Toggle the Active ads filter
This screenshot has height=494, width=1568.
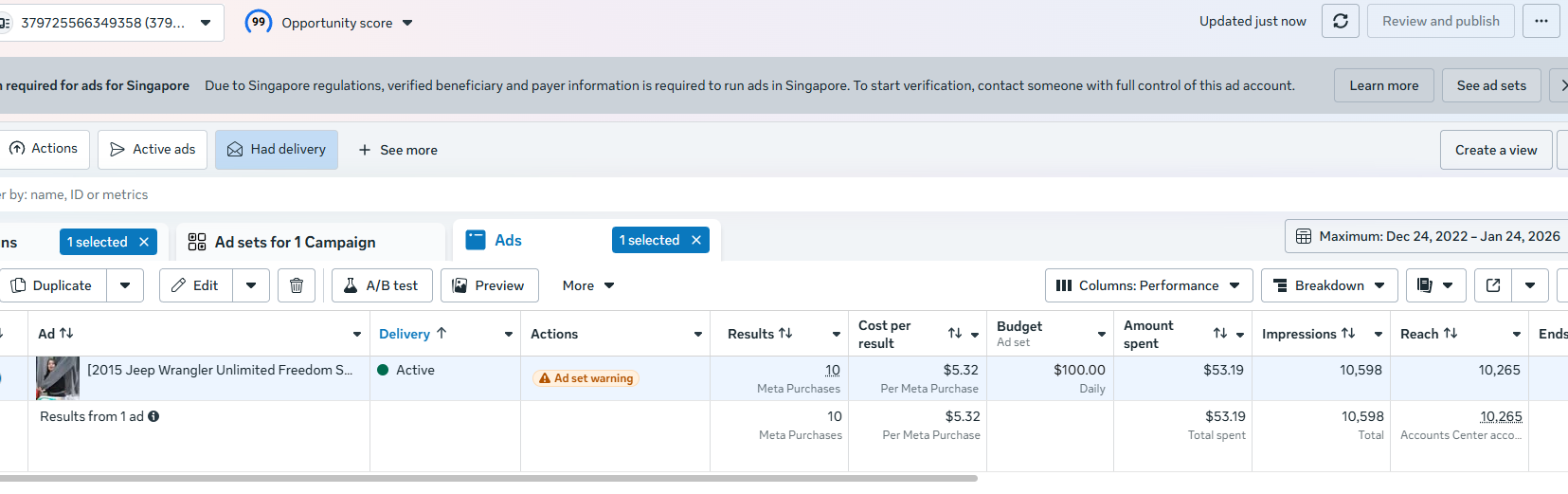(153, 150)
